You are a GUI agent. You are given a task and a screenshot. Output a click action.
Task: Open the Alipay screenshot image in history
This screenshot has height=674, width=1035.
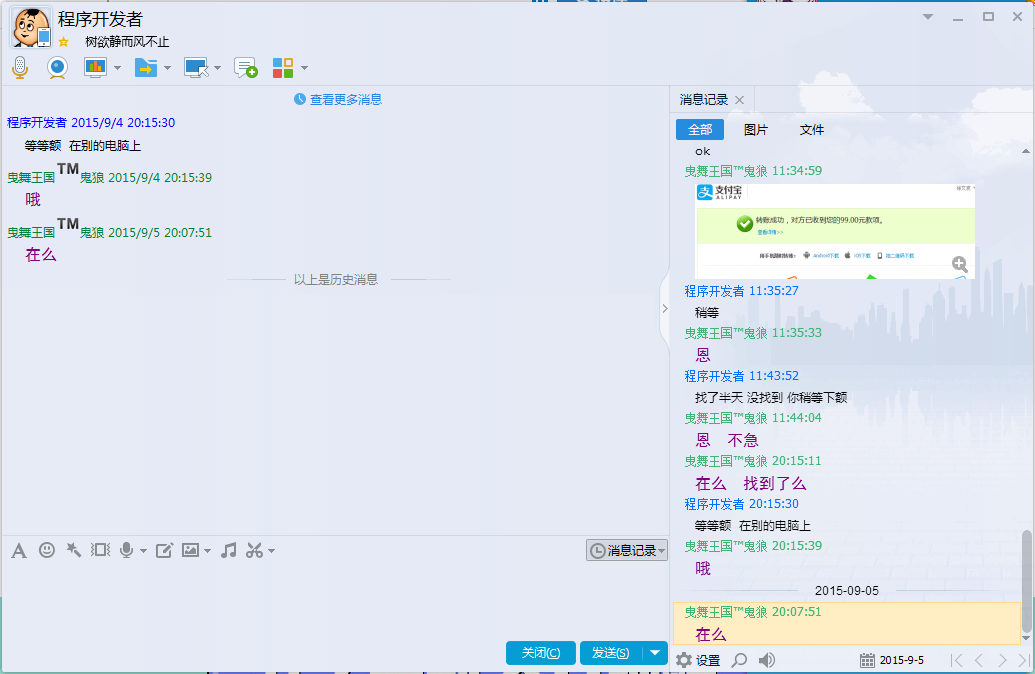[x=835, y=231]
